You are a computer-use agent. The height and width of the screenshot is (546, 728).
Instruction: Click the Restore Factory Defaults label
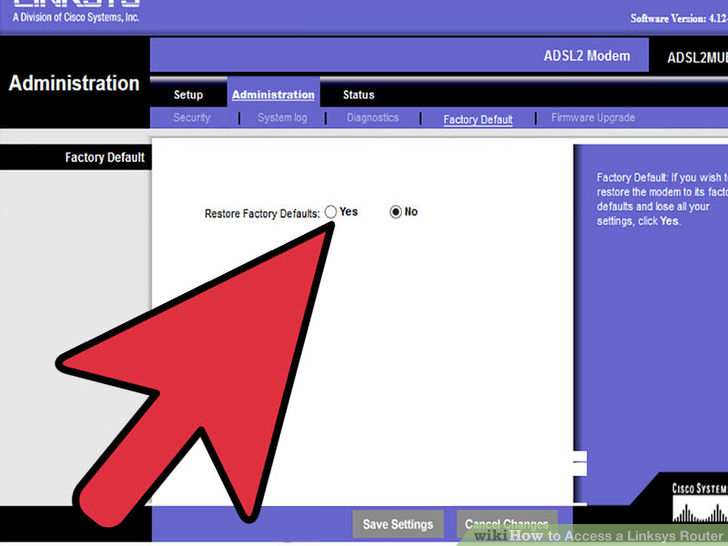(x=262, y=214)
